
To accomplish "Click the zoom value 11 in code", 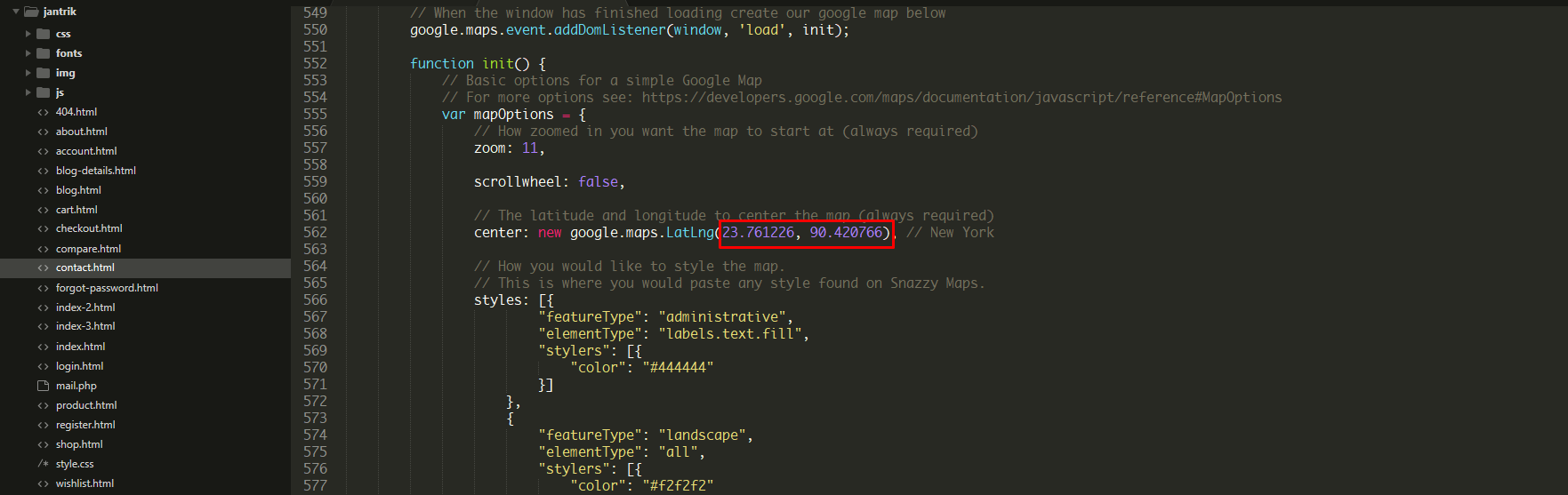I will [529, 148].
